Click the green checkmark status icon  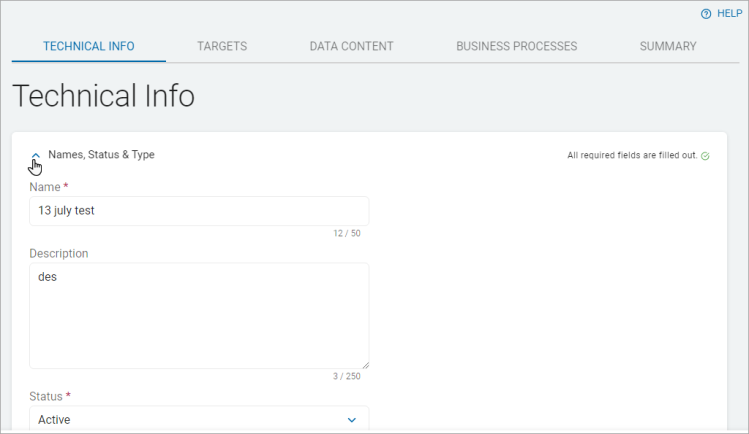pyautogui.click(x=705, y=156)
